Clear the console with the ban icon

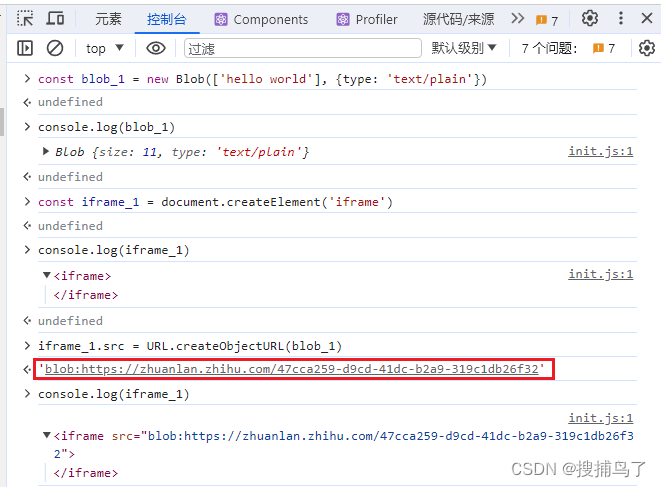[55, 48]
